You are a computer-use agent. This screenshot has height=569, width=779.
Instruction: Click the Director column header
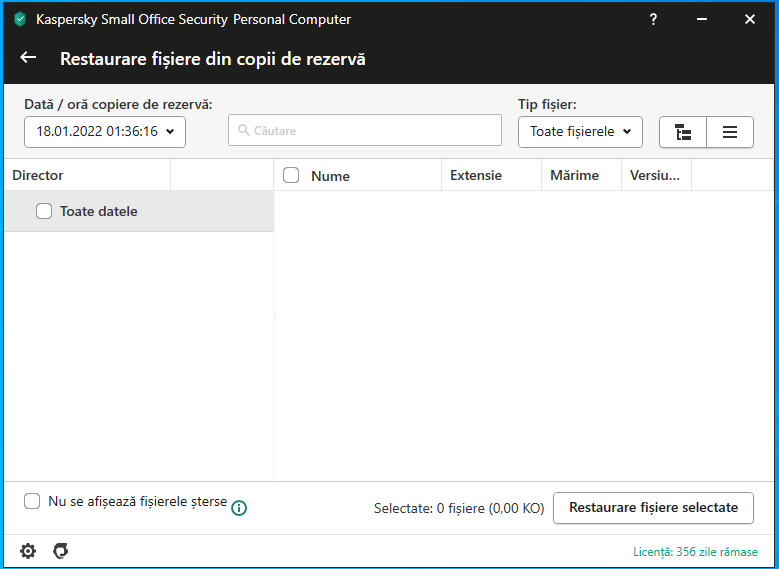(x=38, y=175)
